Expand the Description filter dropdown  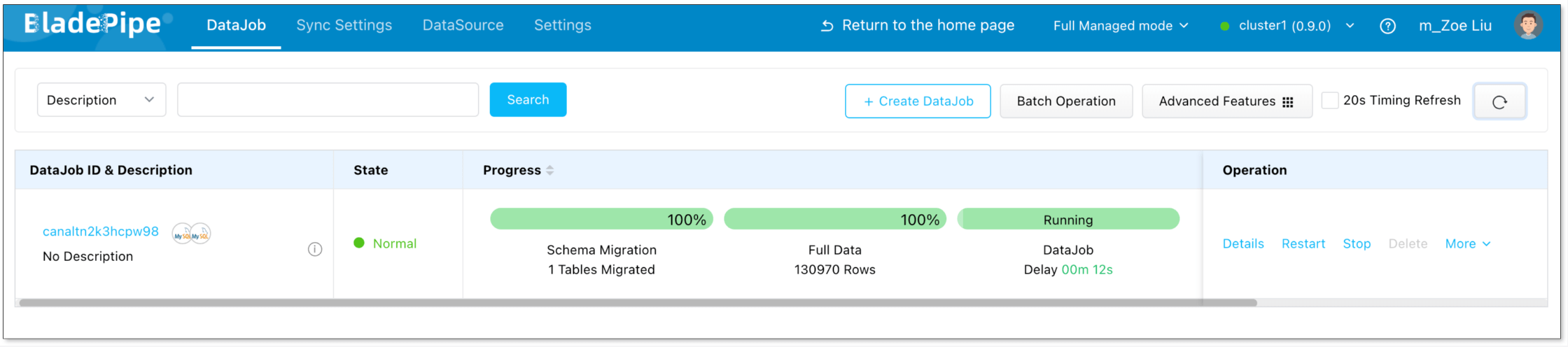(101, 100)
